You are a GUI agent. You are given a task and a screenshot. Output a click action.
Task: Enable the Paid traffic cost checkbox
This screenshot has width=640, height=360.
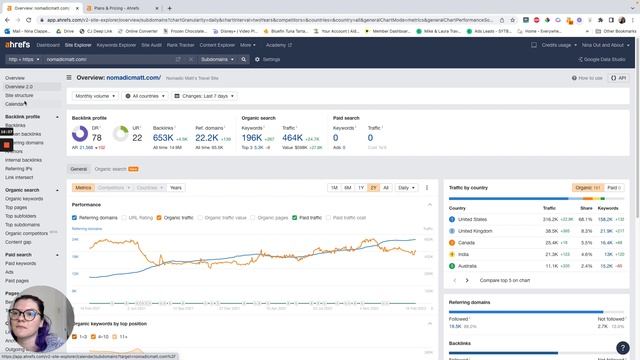tap(328, 218)
